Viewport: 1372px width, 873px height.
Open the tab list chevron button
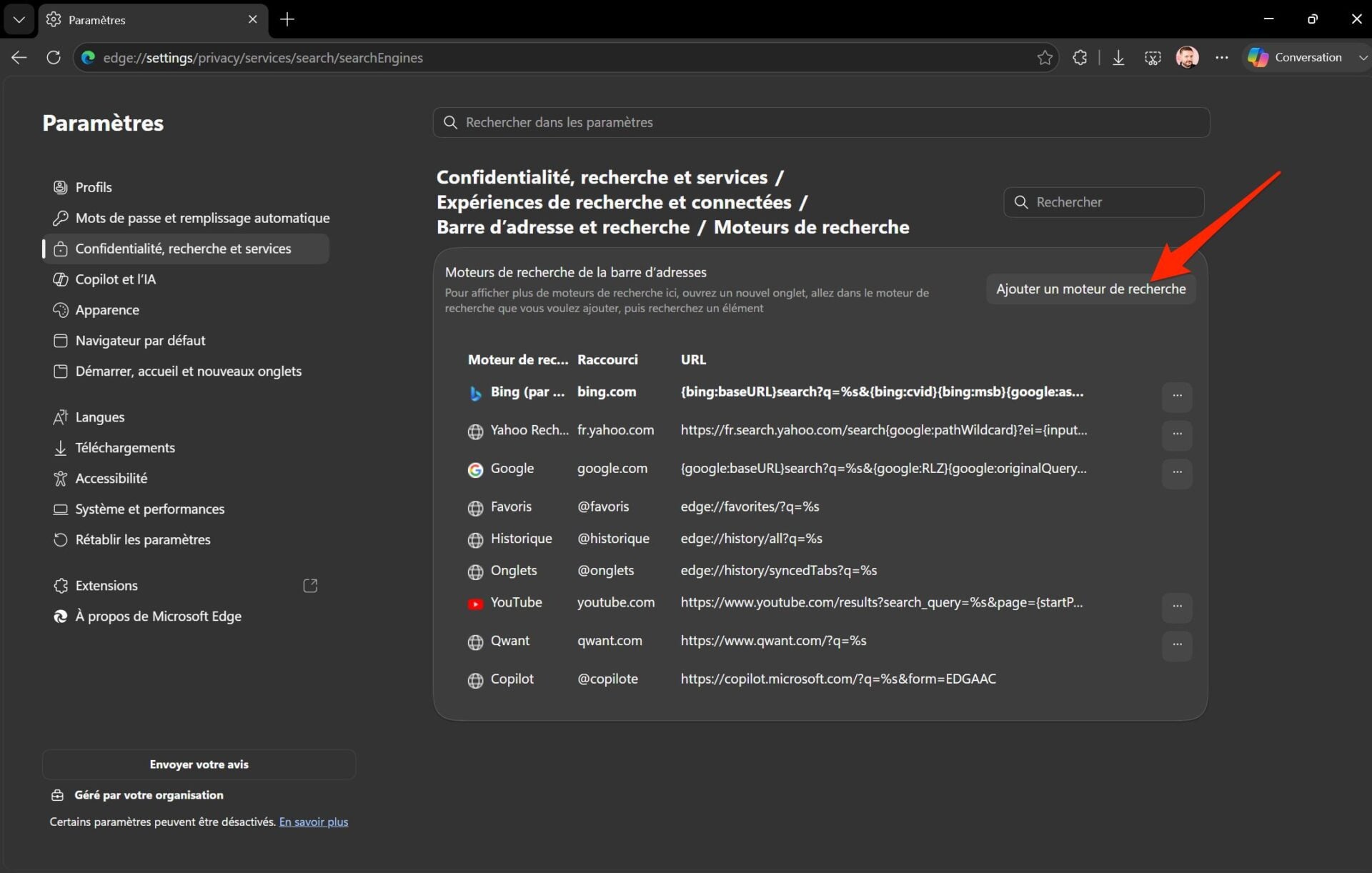pos(19,19)
